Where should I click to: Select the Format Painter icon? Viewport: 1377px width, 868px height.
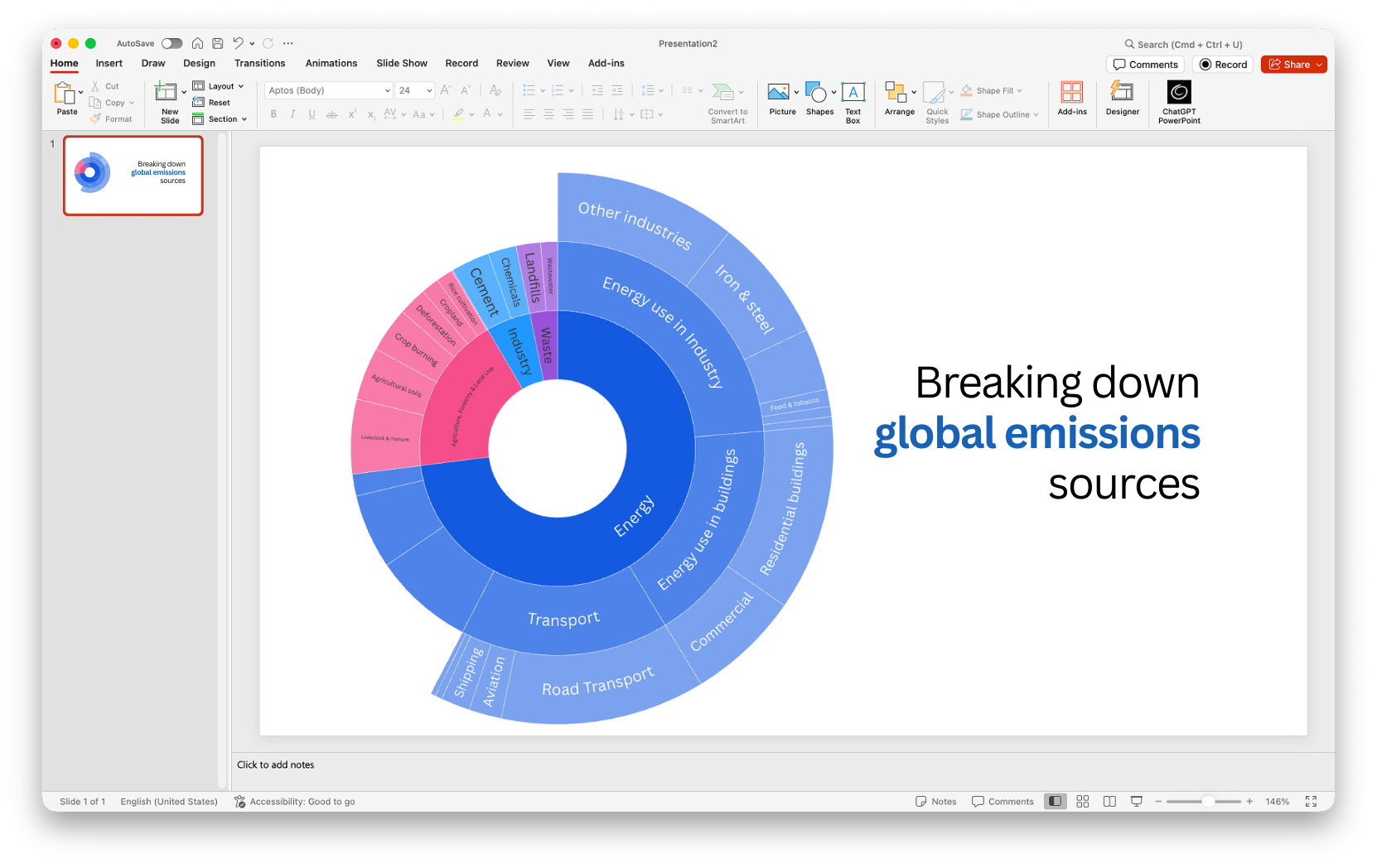click(x=96, y=118)
